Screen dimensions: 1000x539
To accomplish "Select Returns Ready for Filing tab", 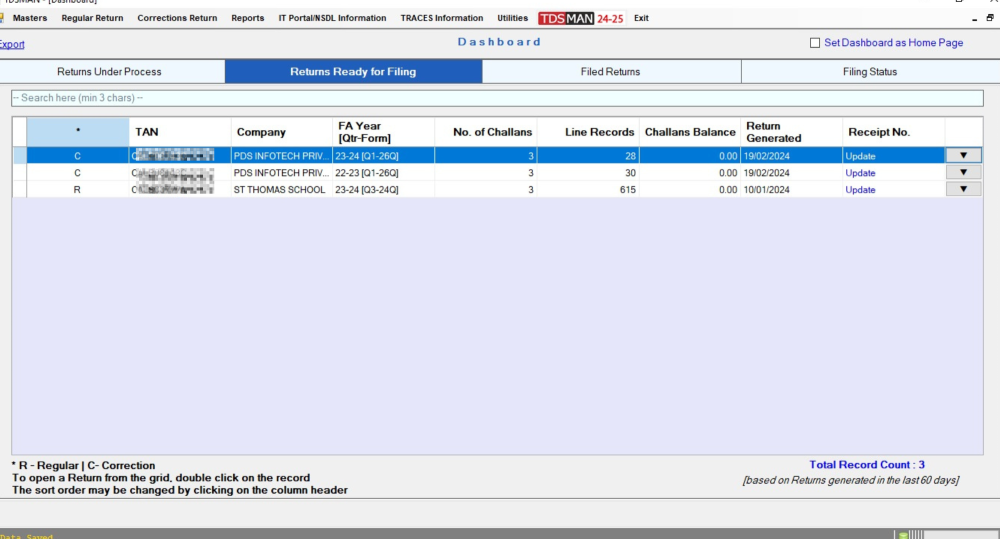I will [x=353, y=71].
